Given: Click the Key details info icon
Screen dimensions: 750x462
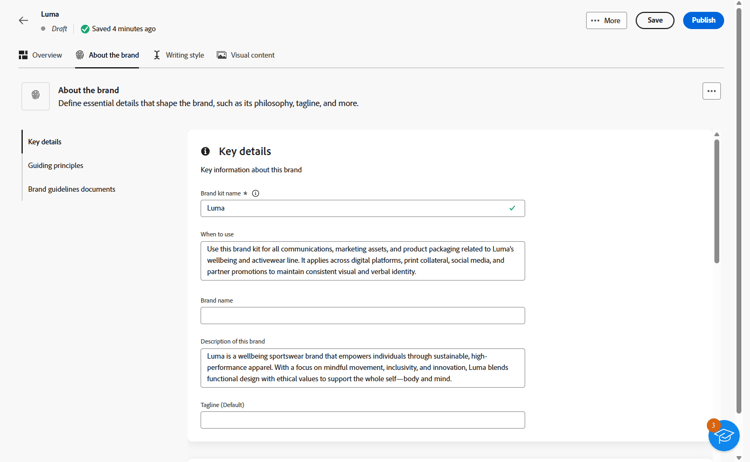Looking at the screenshot, I should (x=206, y=151).
